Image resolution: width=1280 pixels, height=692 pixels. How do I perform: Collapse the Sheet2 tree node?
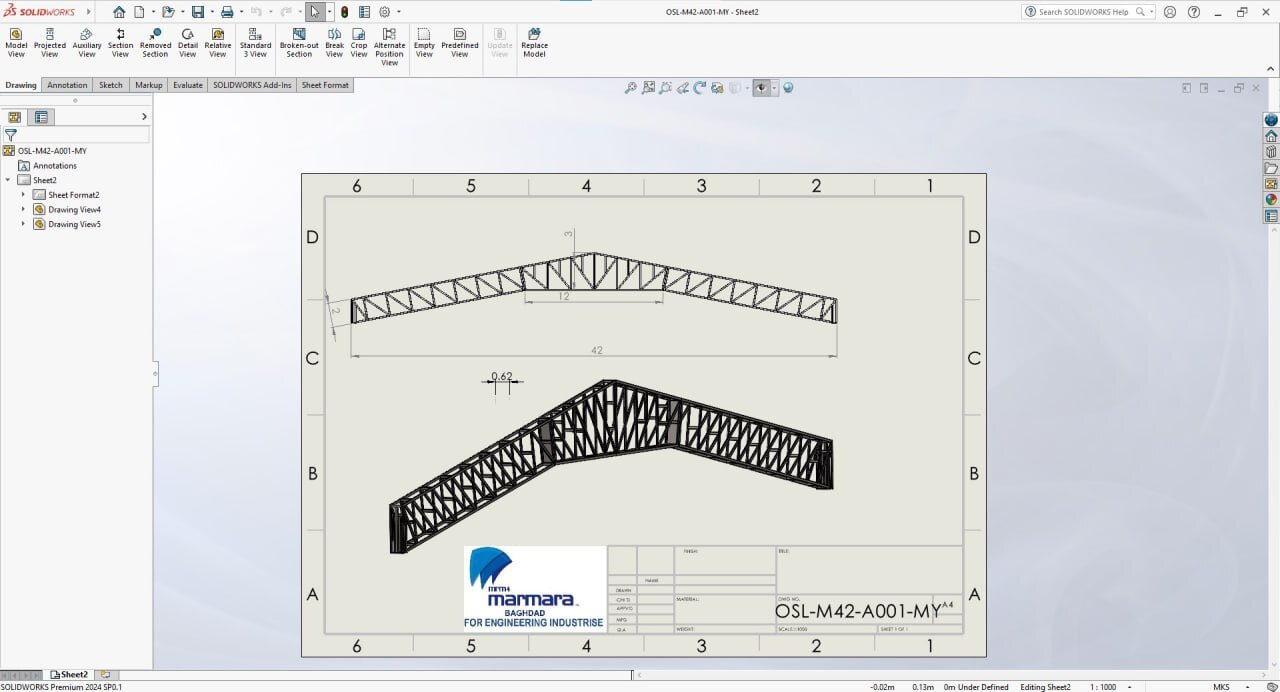pos(8,180)
